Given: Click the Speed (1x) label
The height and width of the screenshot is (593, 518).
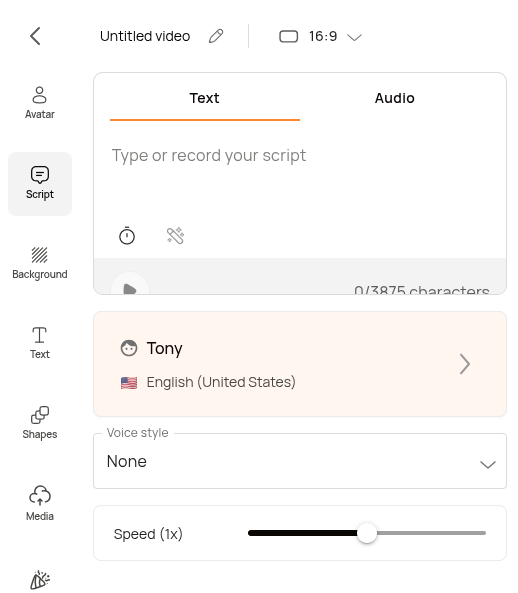Looking at the screenshot, I should (x=148, y=534).
